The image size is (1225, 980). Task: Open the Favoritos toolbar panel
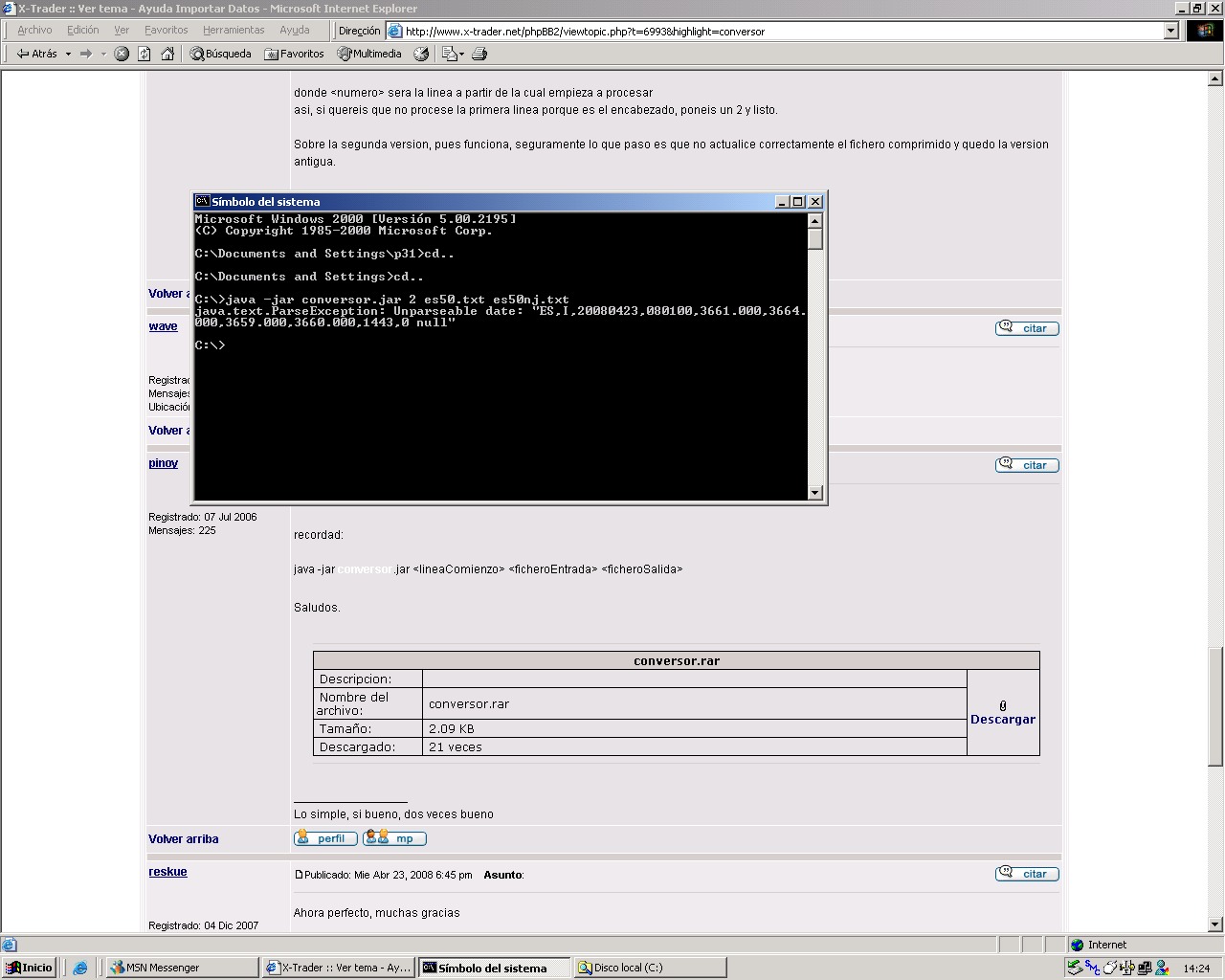click(x=294, y=55)
